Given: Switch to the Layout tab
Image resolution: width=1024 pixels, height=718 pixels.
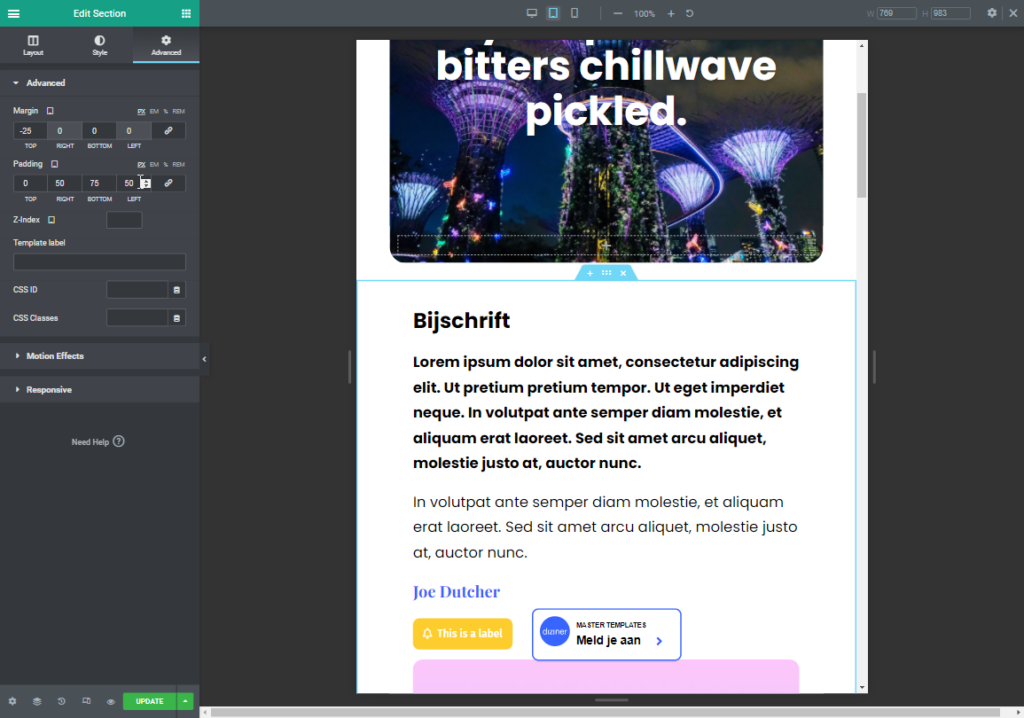Looking at the screenshot, I should click(33, 45).
